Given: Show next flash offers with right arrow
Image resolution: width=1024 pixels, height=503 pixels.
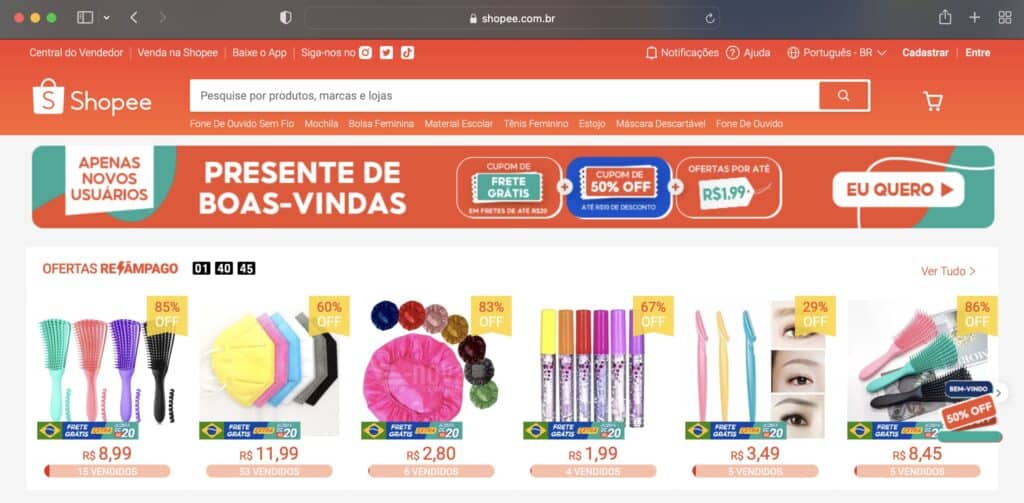Looking at the screenshot, I should pos(999,393).
